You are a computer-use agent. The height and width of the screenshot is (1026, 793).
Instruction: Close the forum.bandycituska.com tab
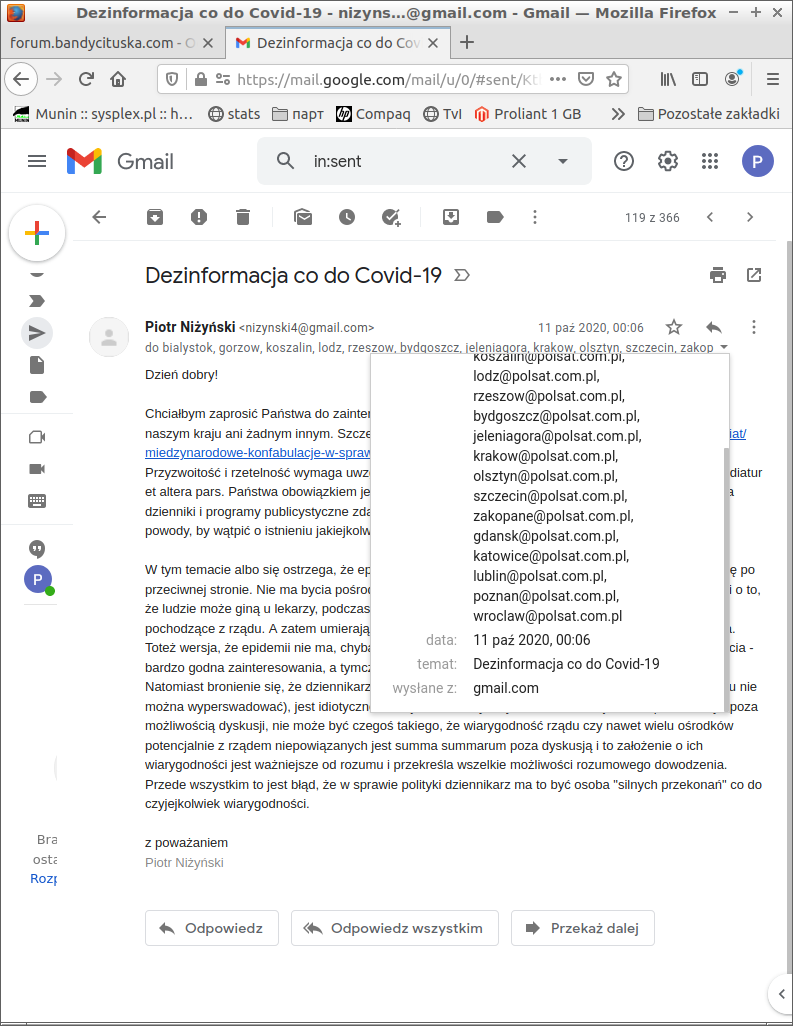coord(208,43)
